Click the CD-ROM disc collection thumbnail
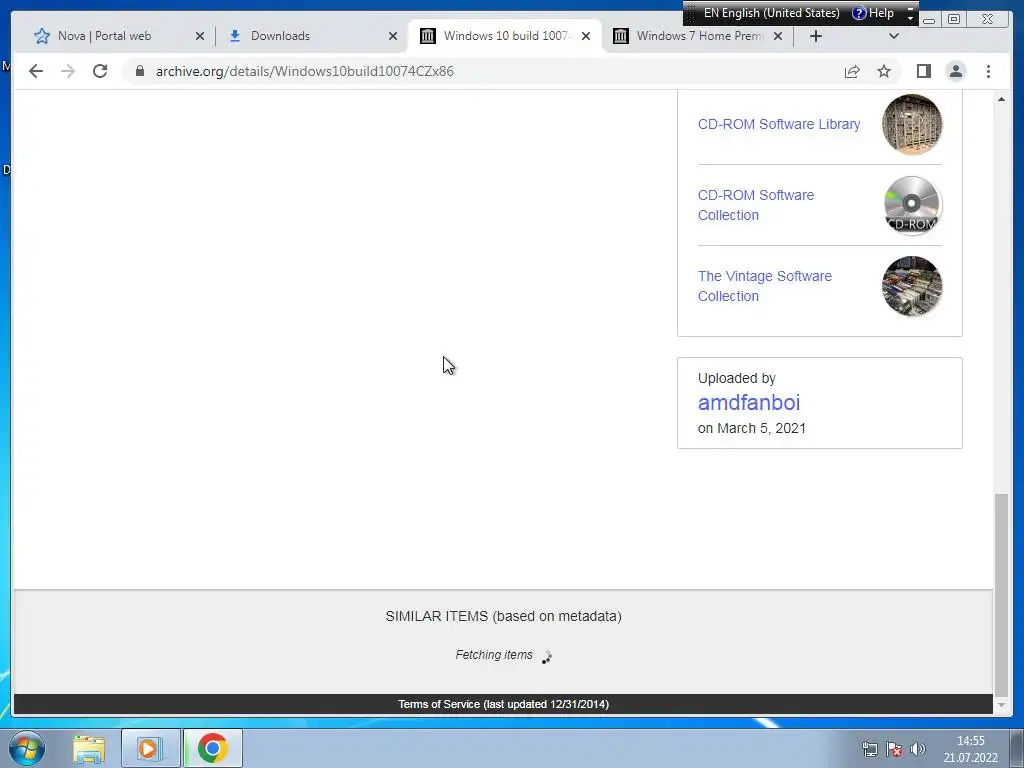1024x768 pixels. (x=912, y=205)
